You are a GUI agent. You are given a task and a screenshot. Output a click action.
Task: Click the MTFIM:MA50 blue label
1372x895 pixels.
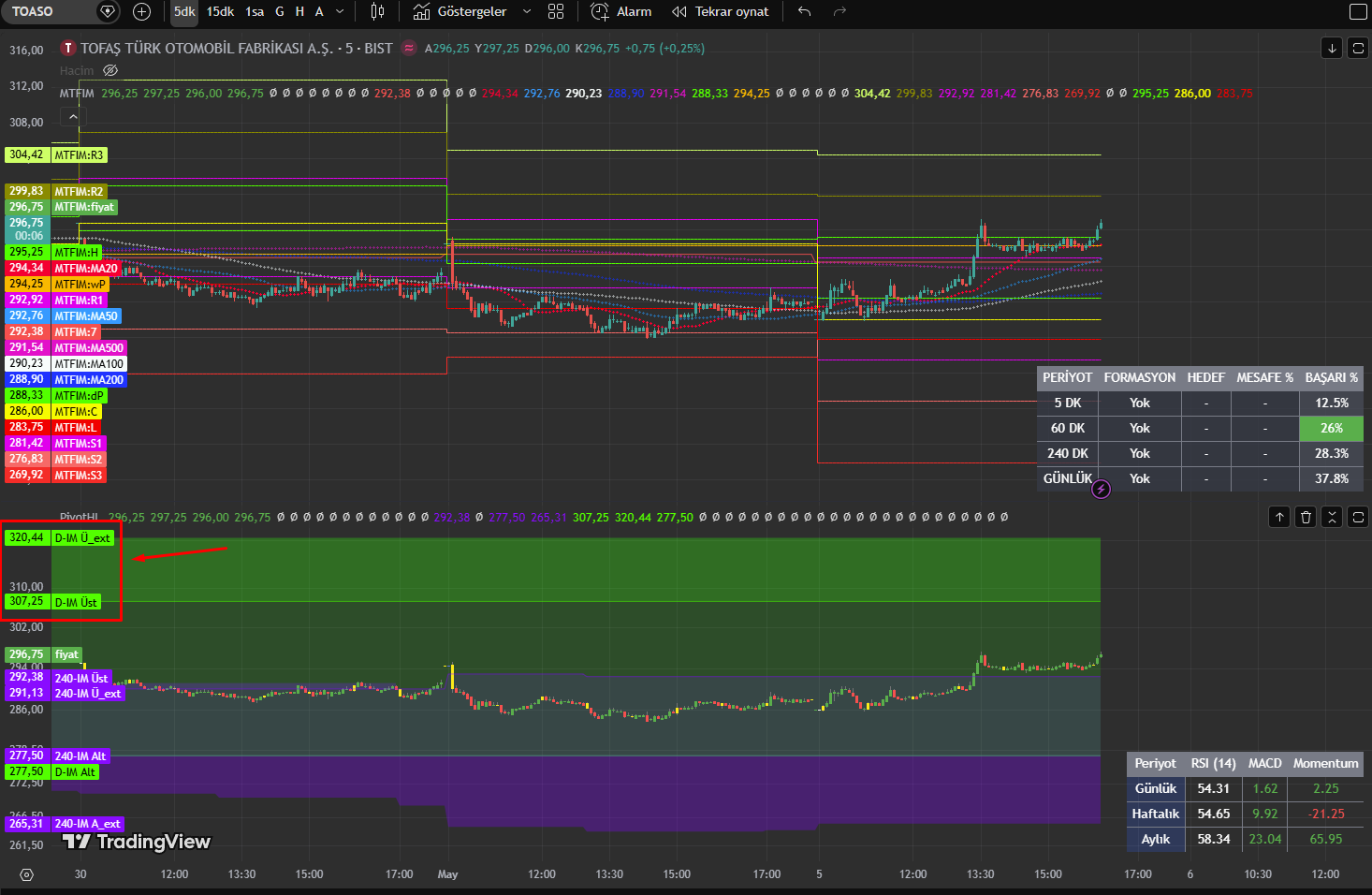pos(86,315)
